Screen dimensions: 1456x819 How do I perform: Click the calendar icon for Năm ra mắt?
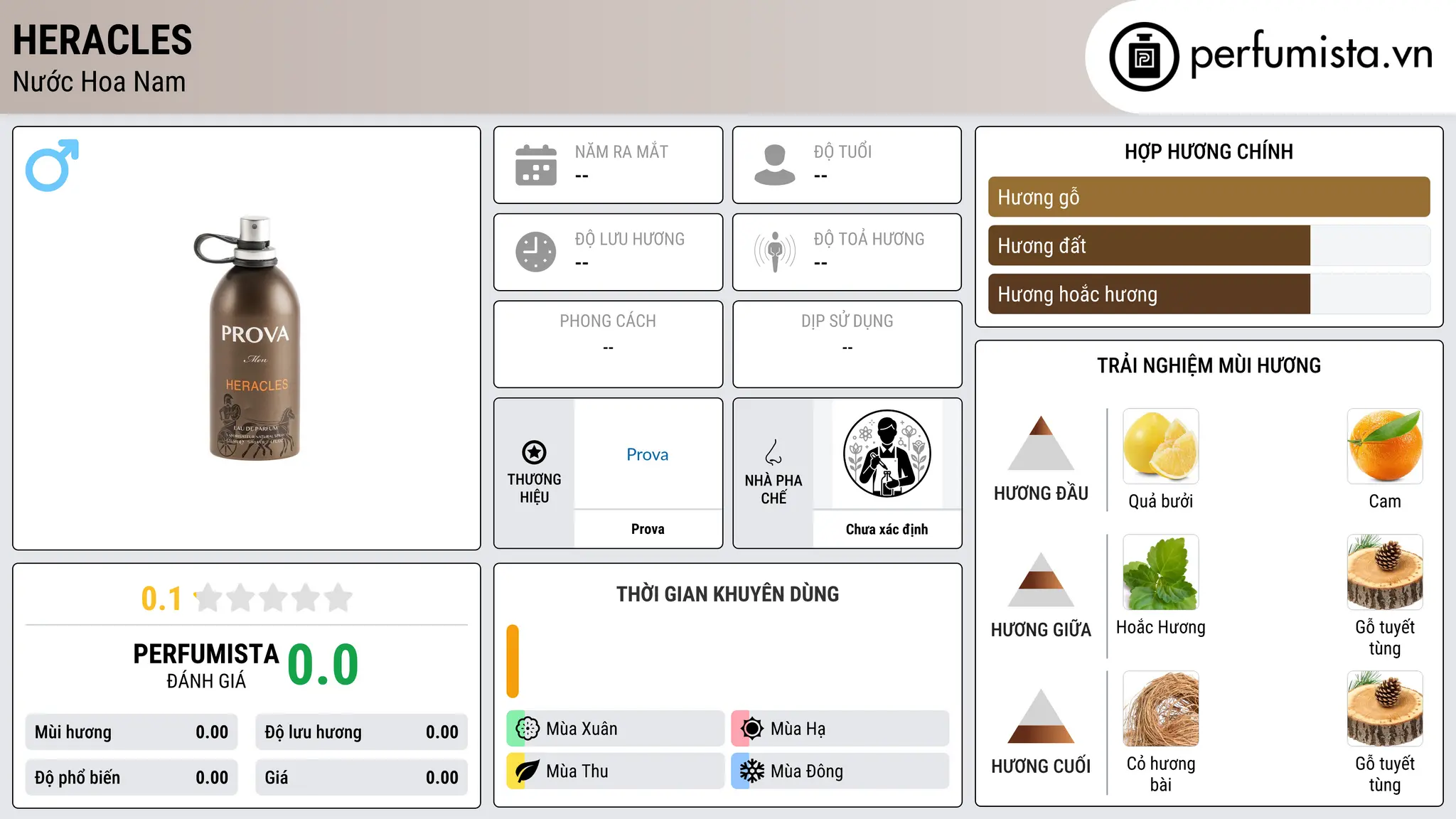(x=536, y=165)
